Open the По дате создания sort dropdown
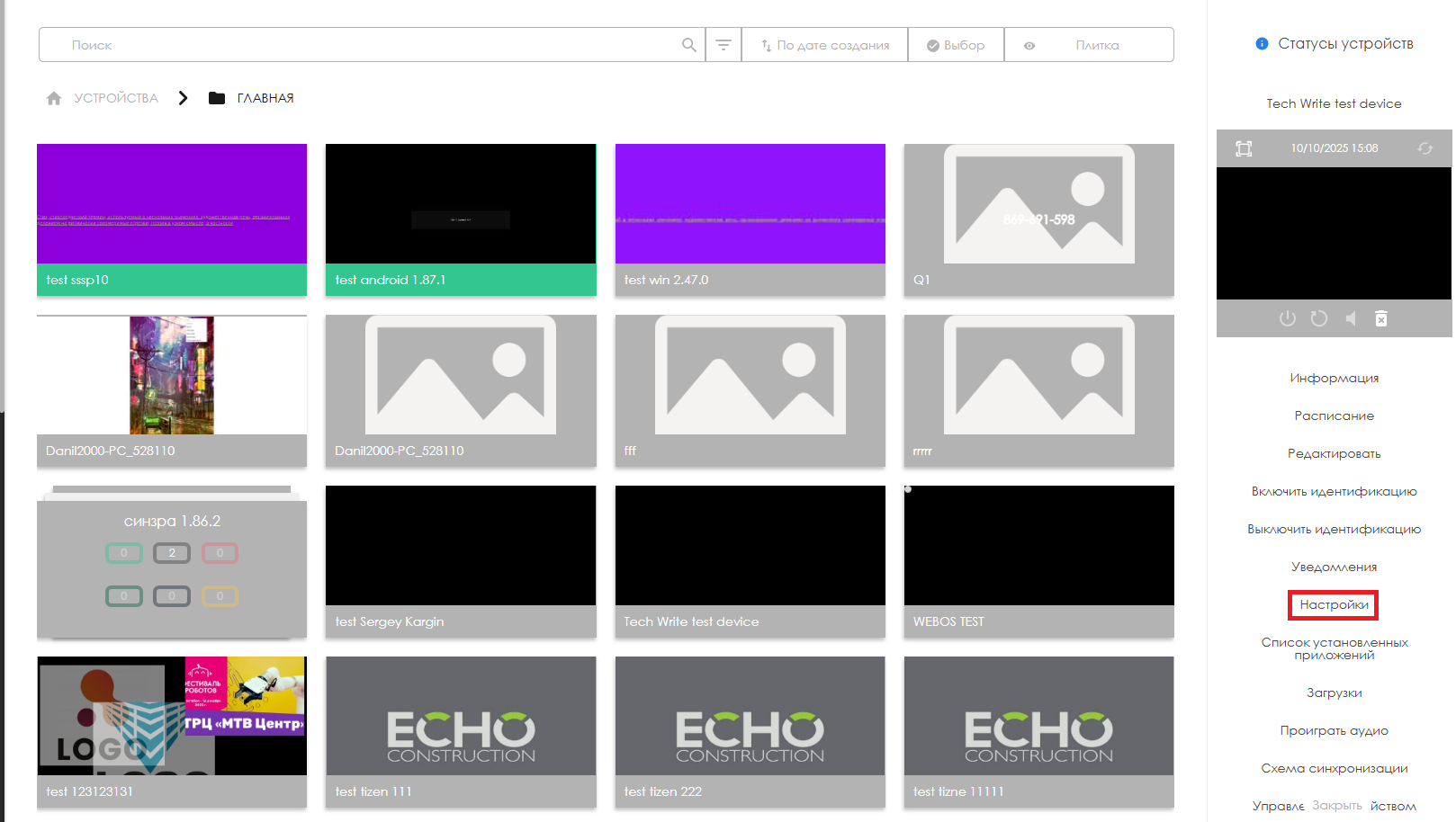Viewport: 1456px width, 822px height. click(824, 45)
